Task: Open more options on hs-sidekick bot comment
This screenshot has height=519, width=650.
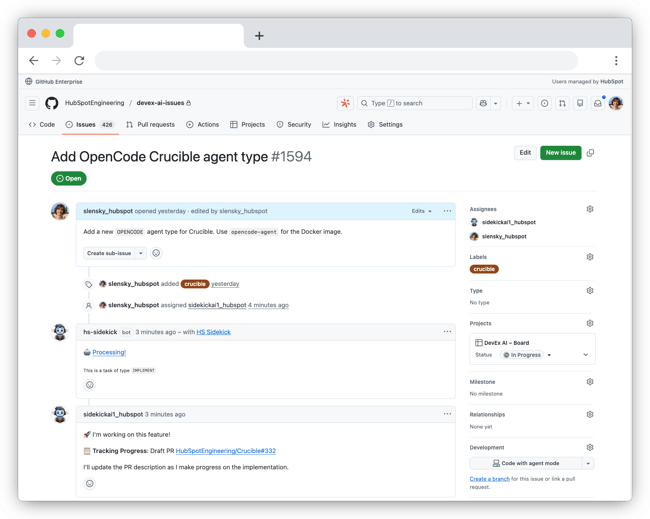Action: click(447, 332)
